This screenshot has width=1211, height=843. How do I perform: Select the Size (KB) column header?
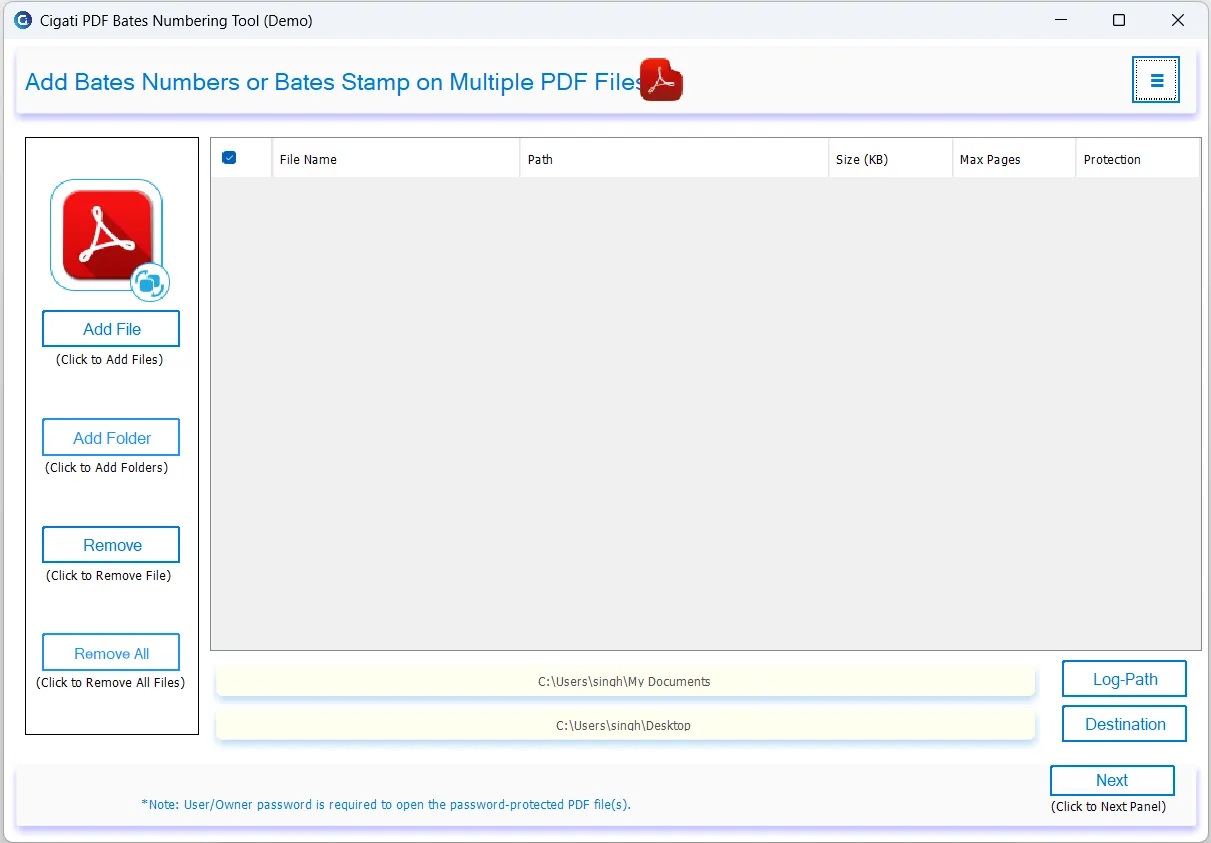click(x=890, y=159)
